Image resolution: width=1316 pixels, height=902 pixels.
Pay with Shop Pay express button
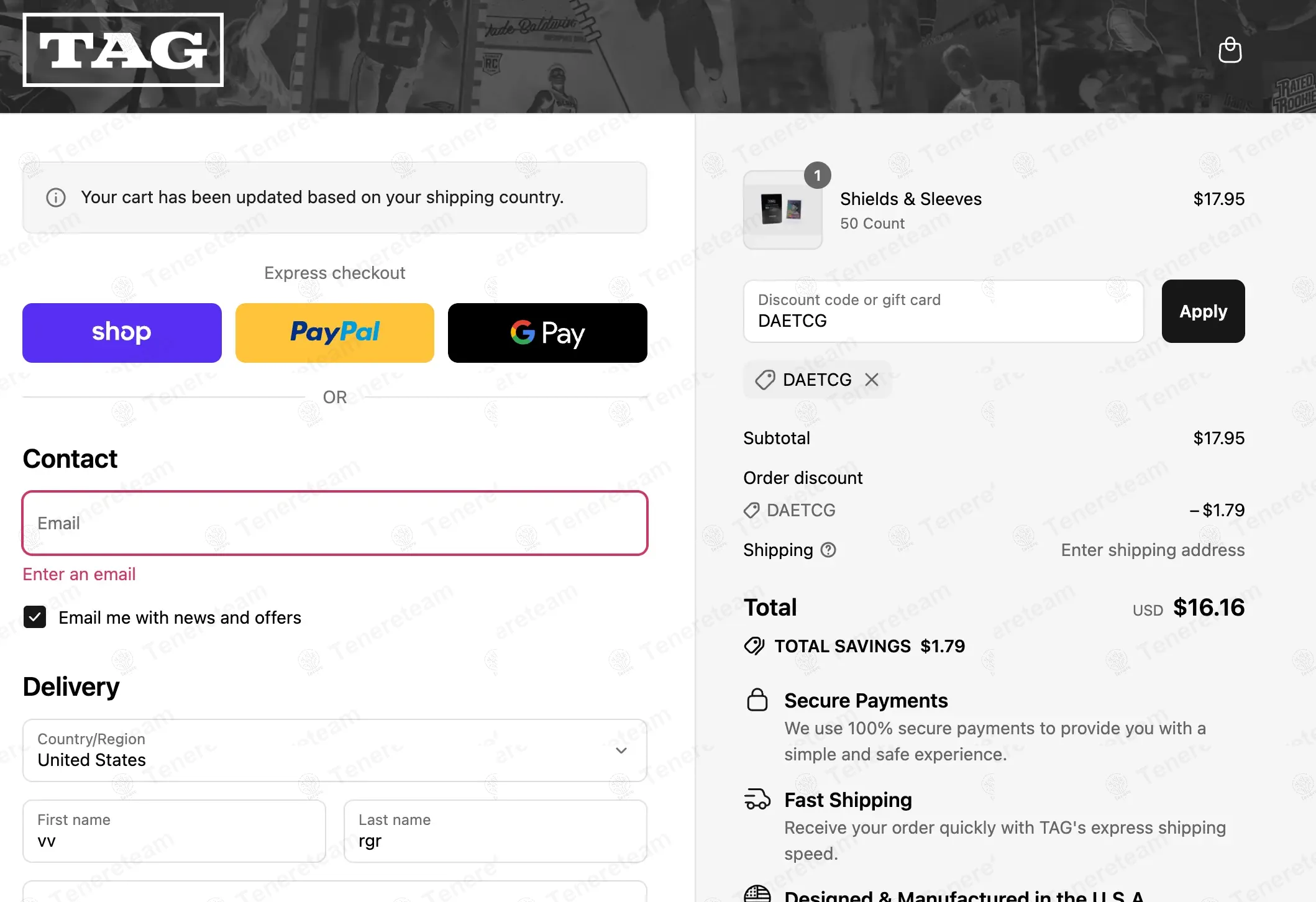[122, 333]
